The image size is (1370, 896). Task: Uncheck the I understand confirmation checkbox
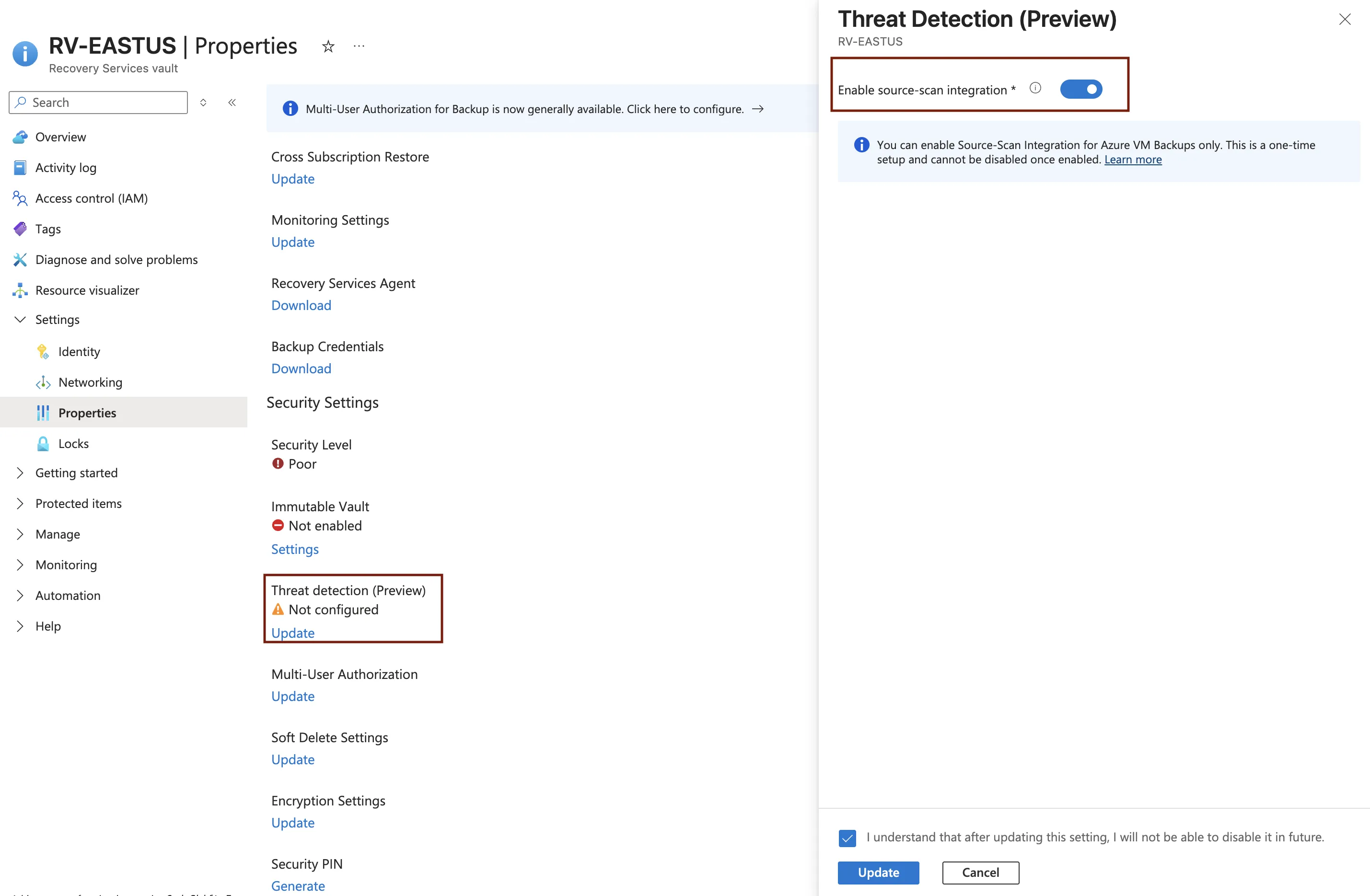847,838
